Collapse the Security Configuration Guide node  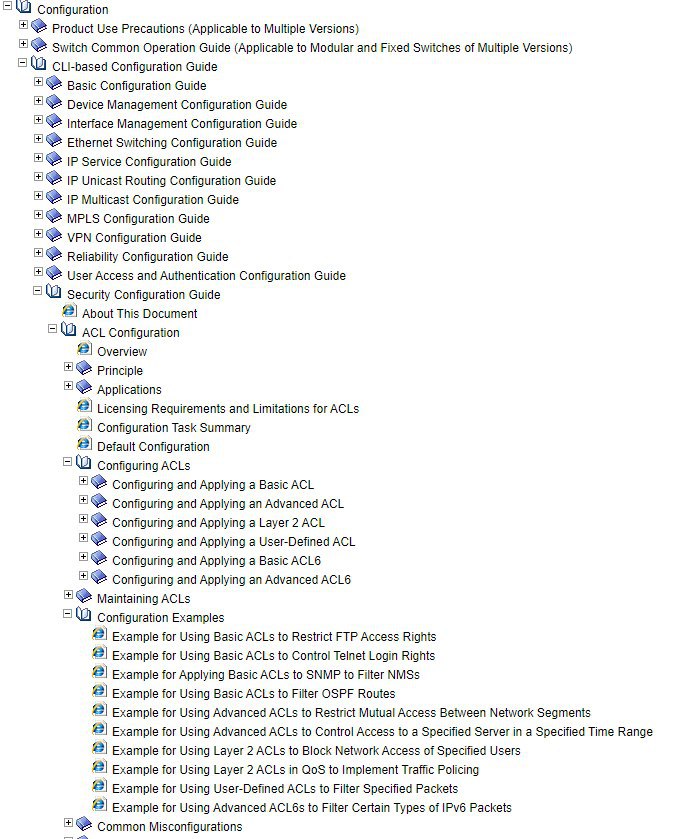(x=37, y=291)
